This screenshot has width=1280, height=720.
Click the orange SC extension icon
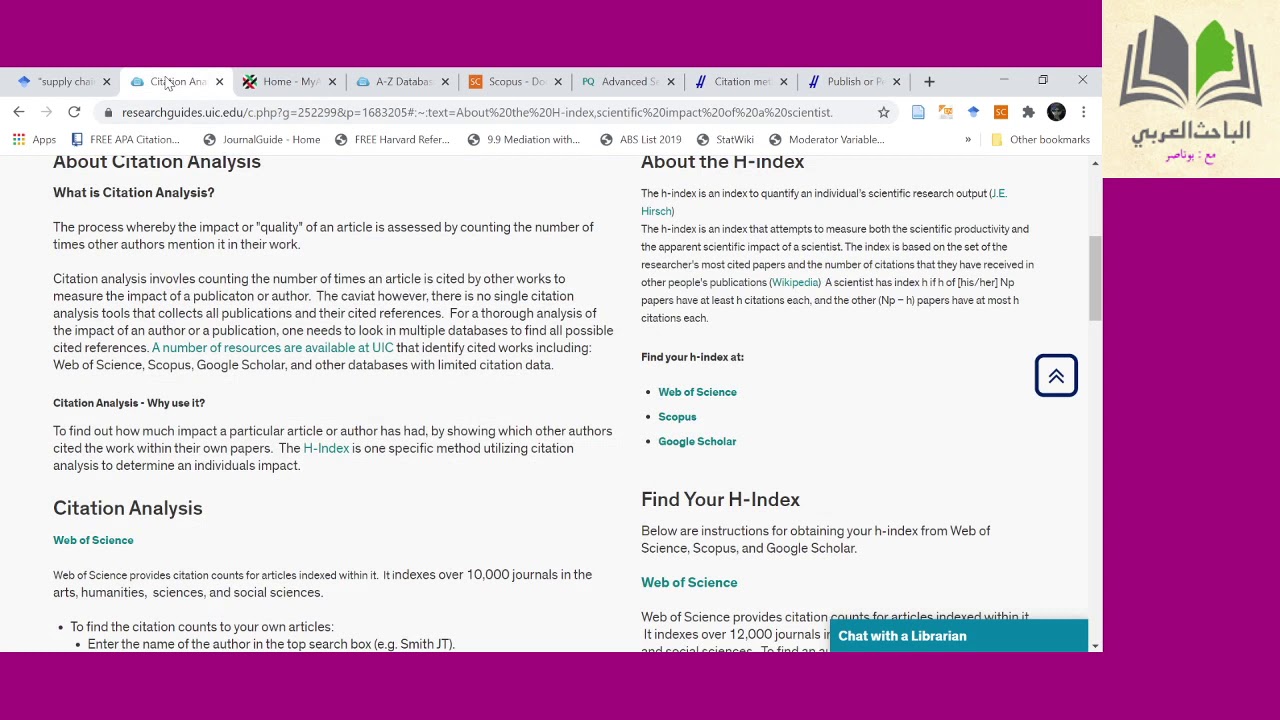1001,112
